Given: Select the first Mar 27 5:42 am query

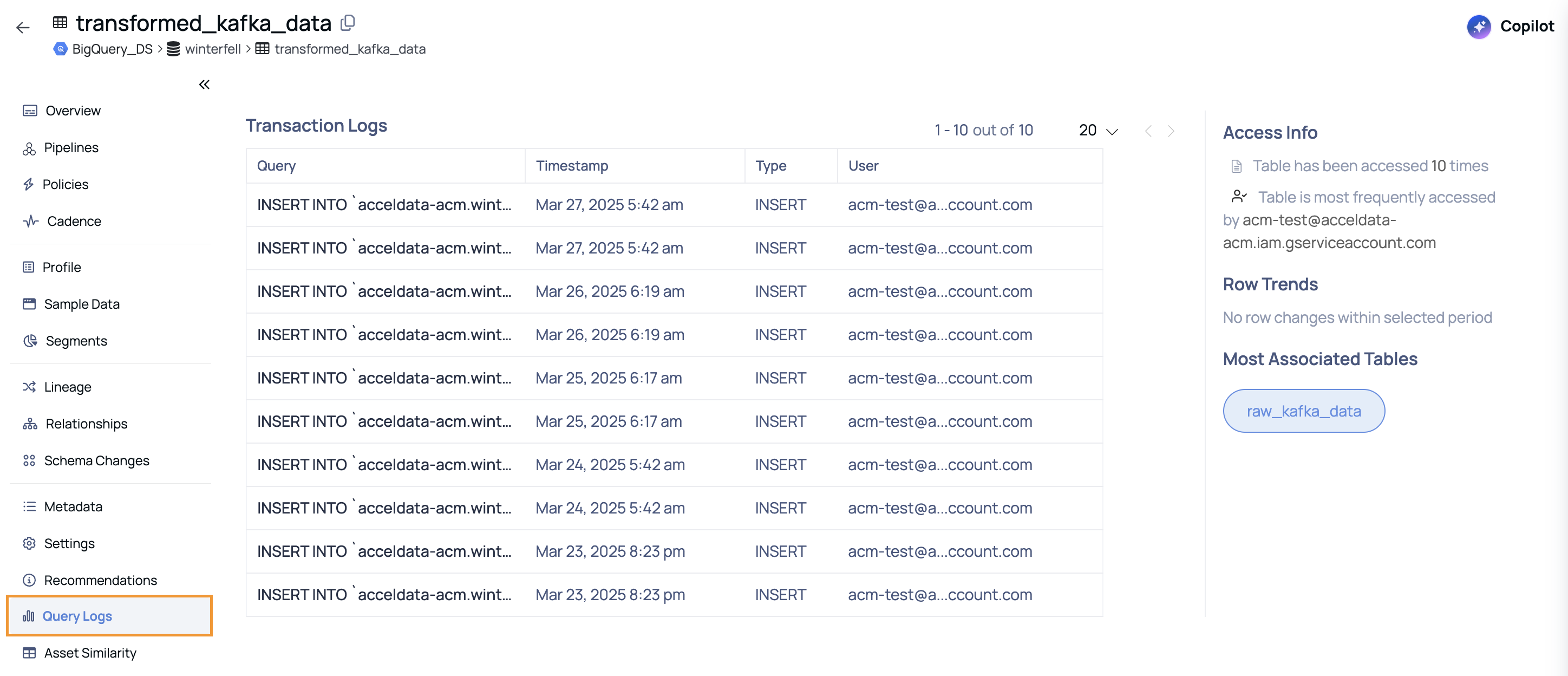Looking at the screenshot, I should pos(384,205).
